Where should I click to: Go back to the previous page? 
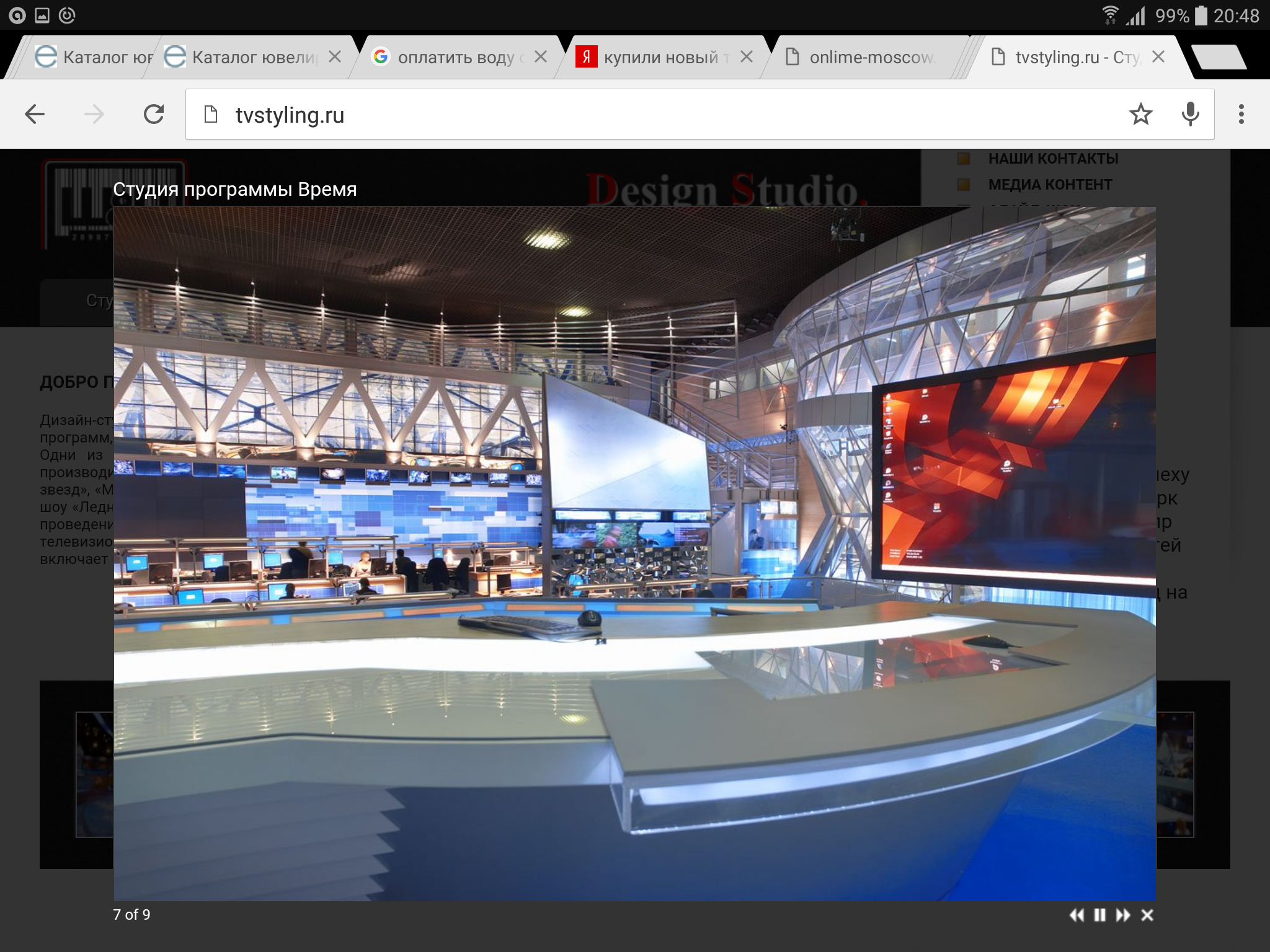click(35, 114)
